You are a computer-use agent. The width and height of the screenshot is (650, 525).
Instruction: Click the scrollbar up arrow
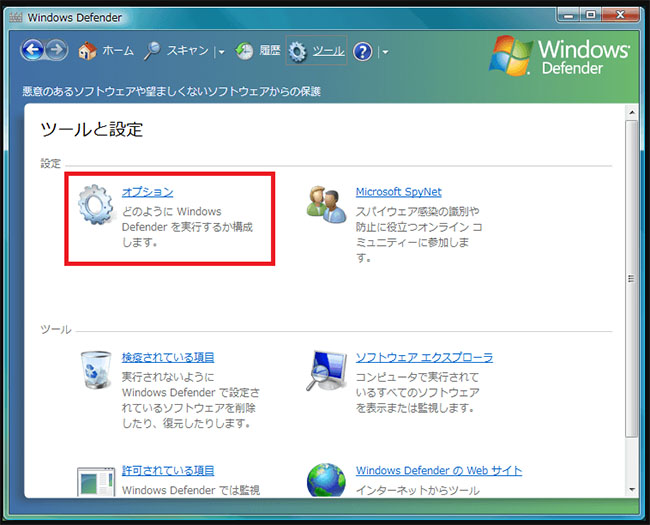[x=632, y=112]
